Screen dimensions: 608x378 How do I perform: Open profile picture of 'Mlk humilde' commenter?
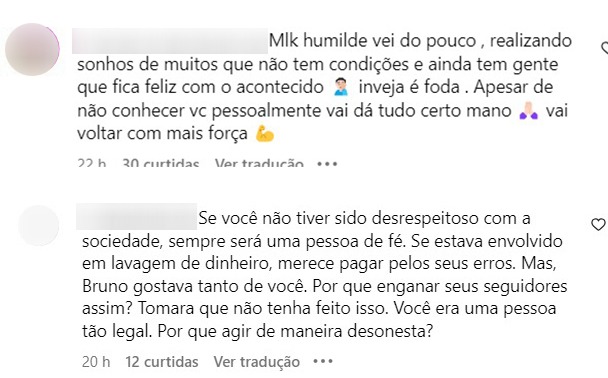pos(32,49)
